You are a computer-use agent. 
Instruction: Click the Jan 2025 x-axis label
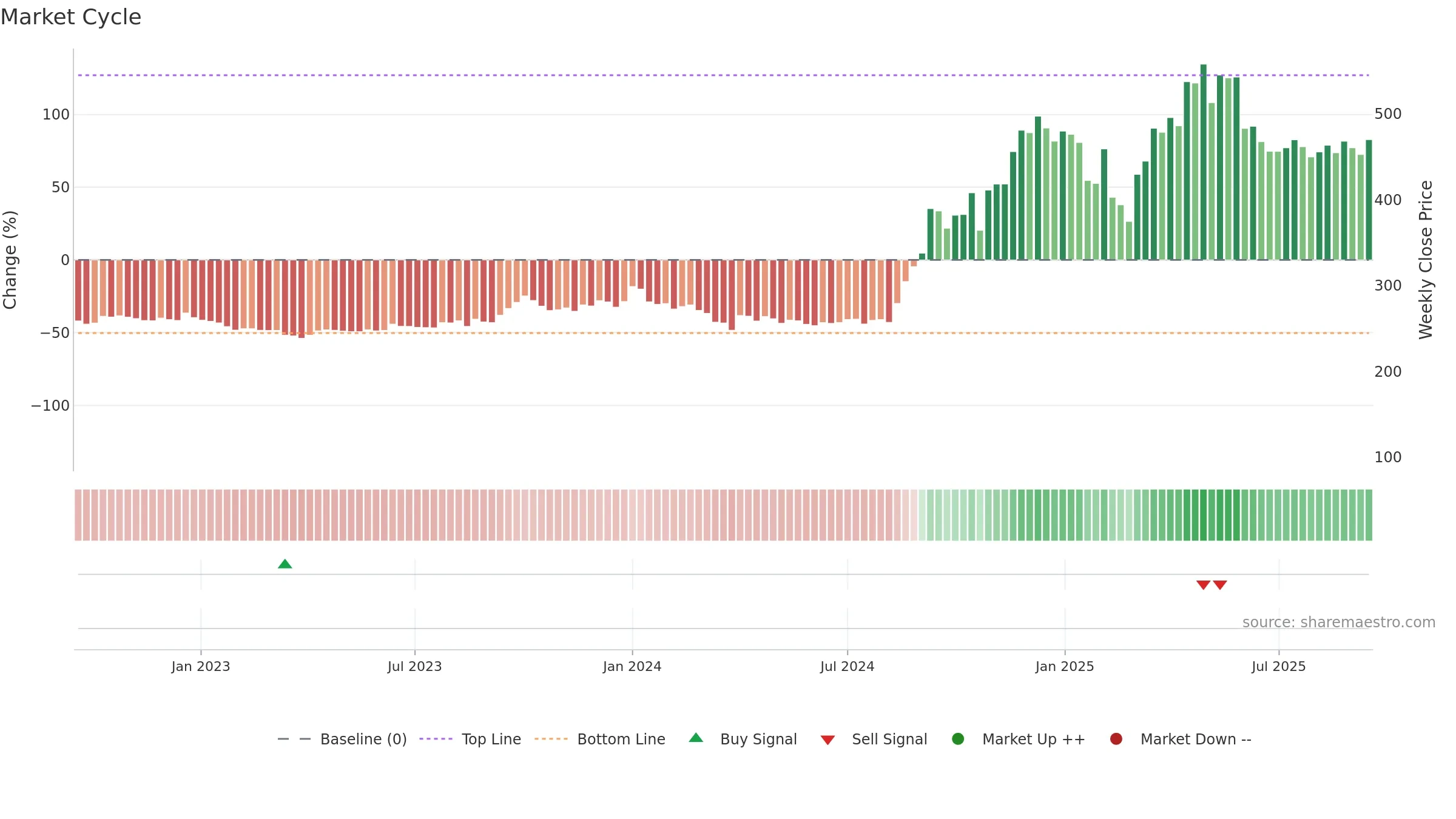coord(1065,667)
